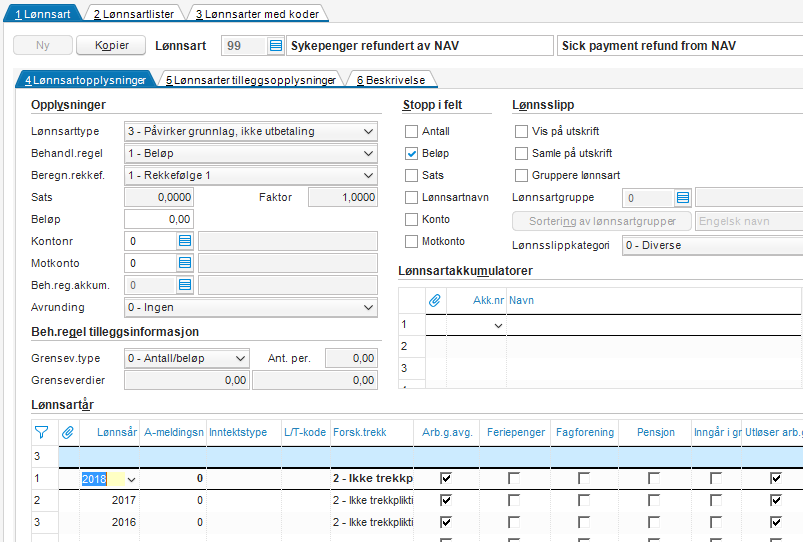
Task: Click filter funnel icon in Lønnsartår grid
Action: click(x=41, y=432)
